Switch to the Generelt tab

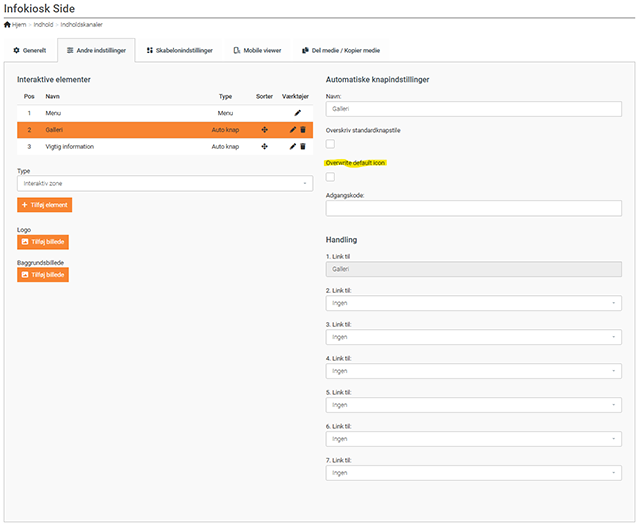[x=30, y=50]
